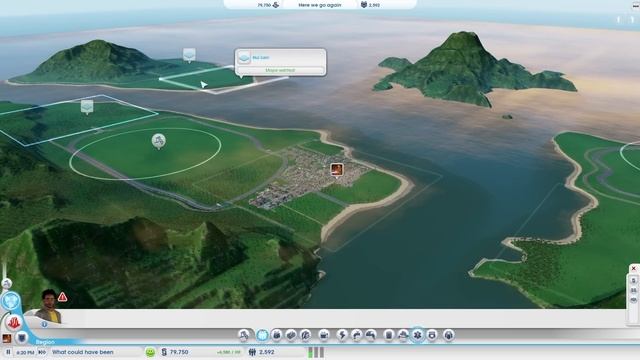Select the city site marker over left plot
The image size is (640, 360).
(87, 107)
